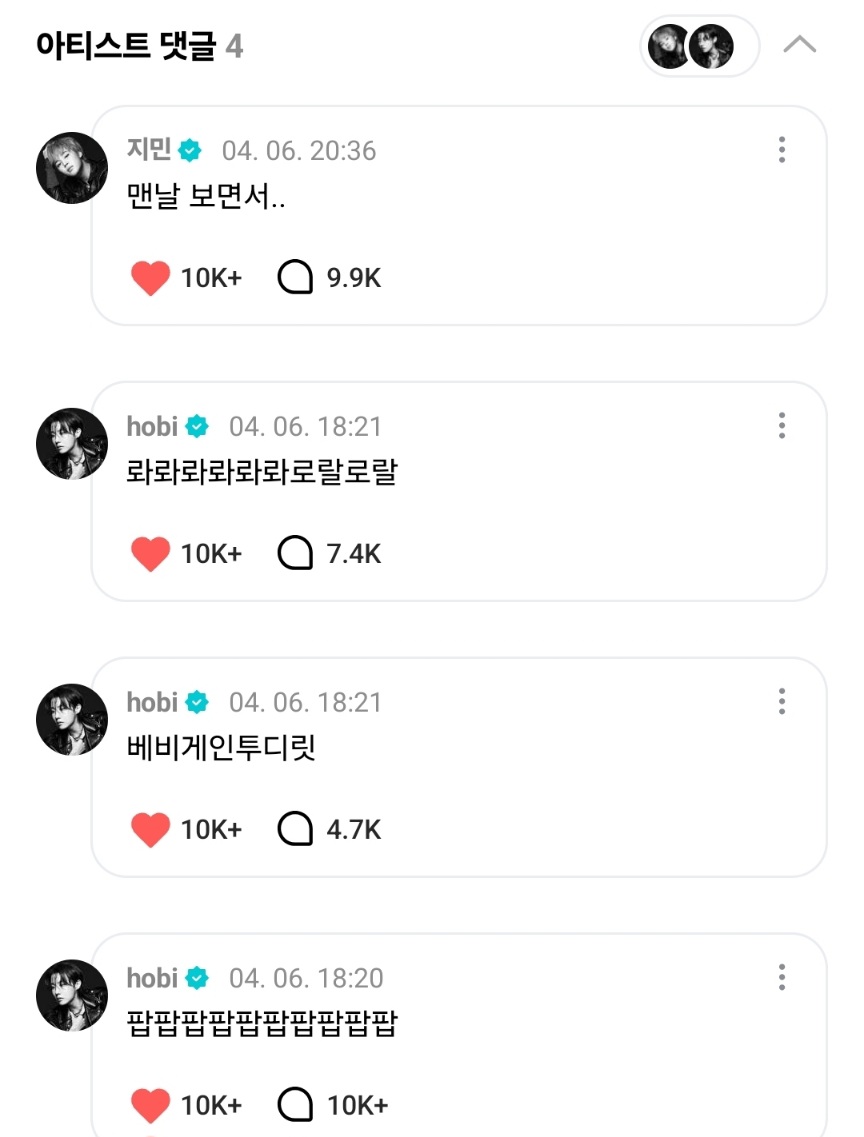
Task: Open the 4.7K replies bubble icon
Action: coord(295,830)
